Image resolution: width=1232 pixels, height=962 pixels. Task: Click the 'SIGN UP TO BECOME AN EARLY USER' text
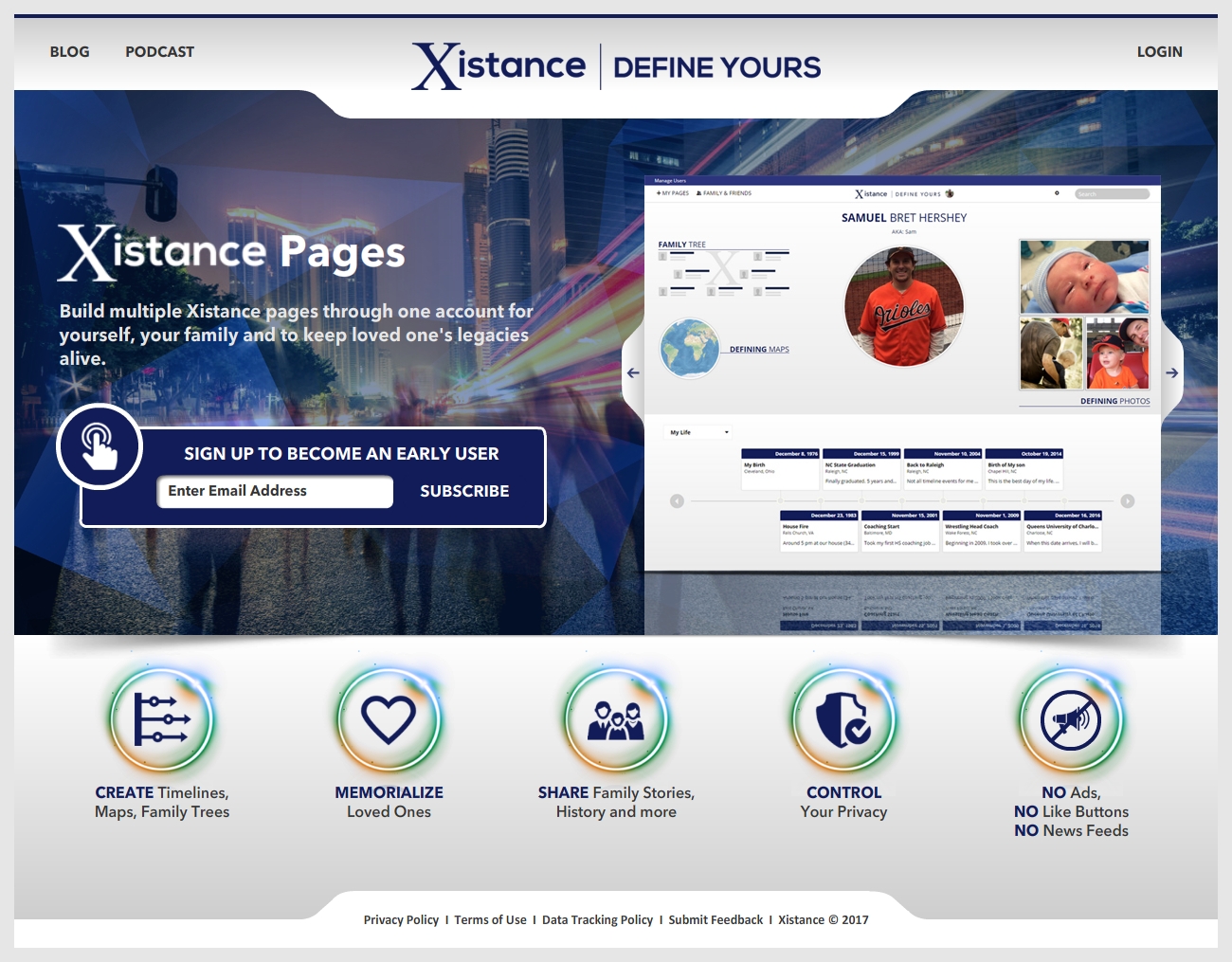[341, 454]
